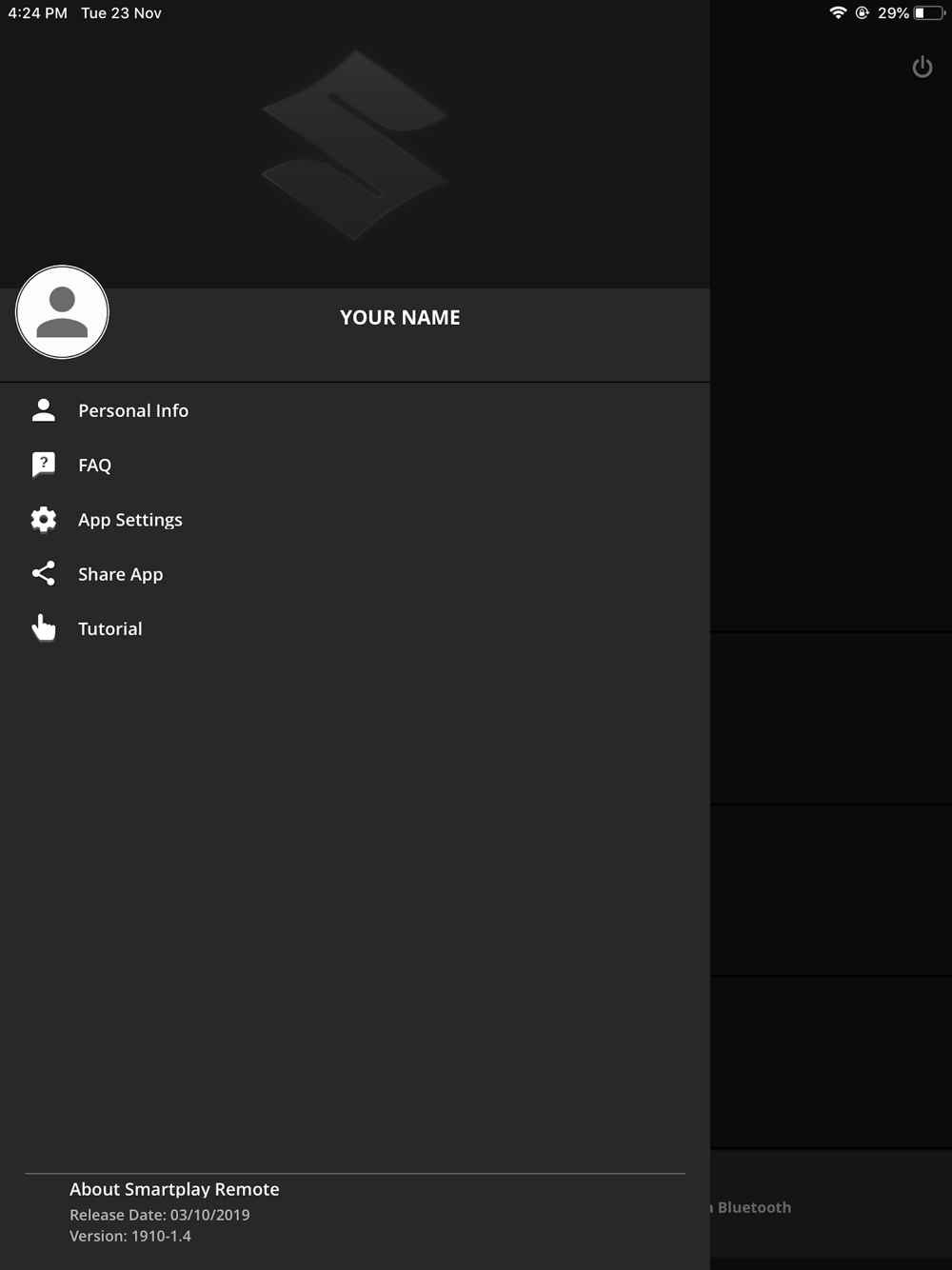Click the Tutorial pointing hand icon
This screenshot has width=952, height=1270.
coord(44,628)
